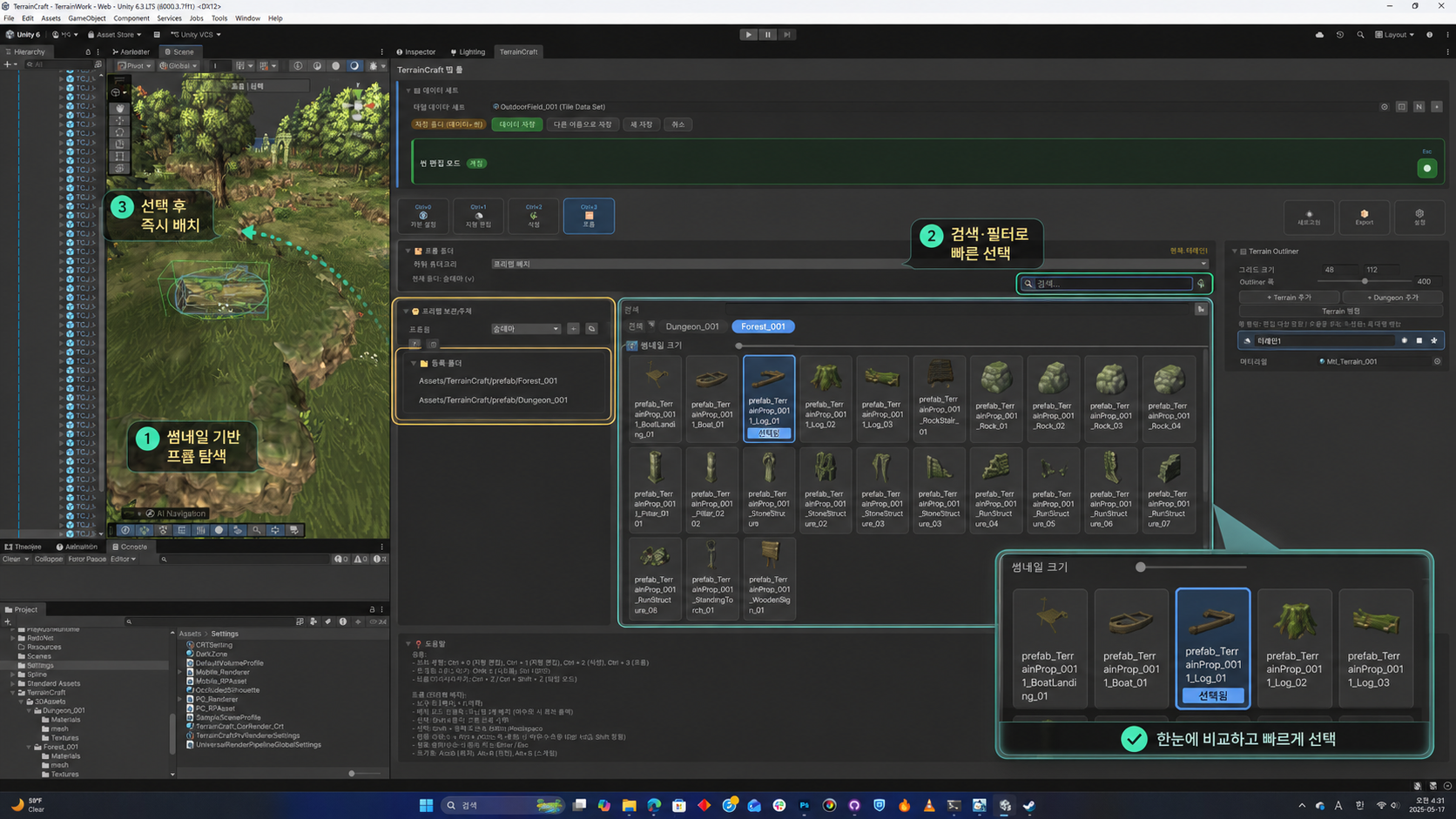Click the save under another name button
Screen dimensions: 1456x819
583,124
